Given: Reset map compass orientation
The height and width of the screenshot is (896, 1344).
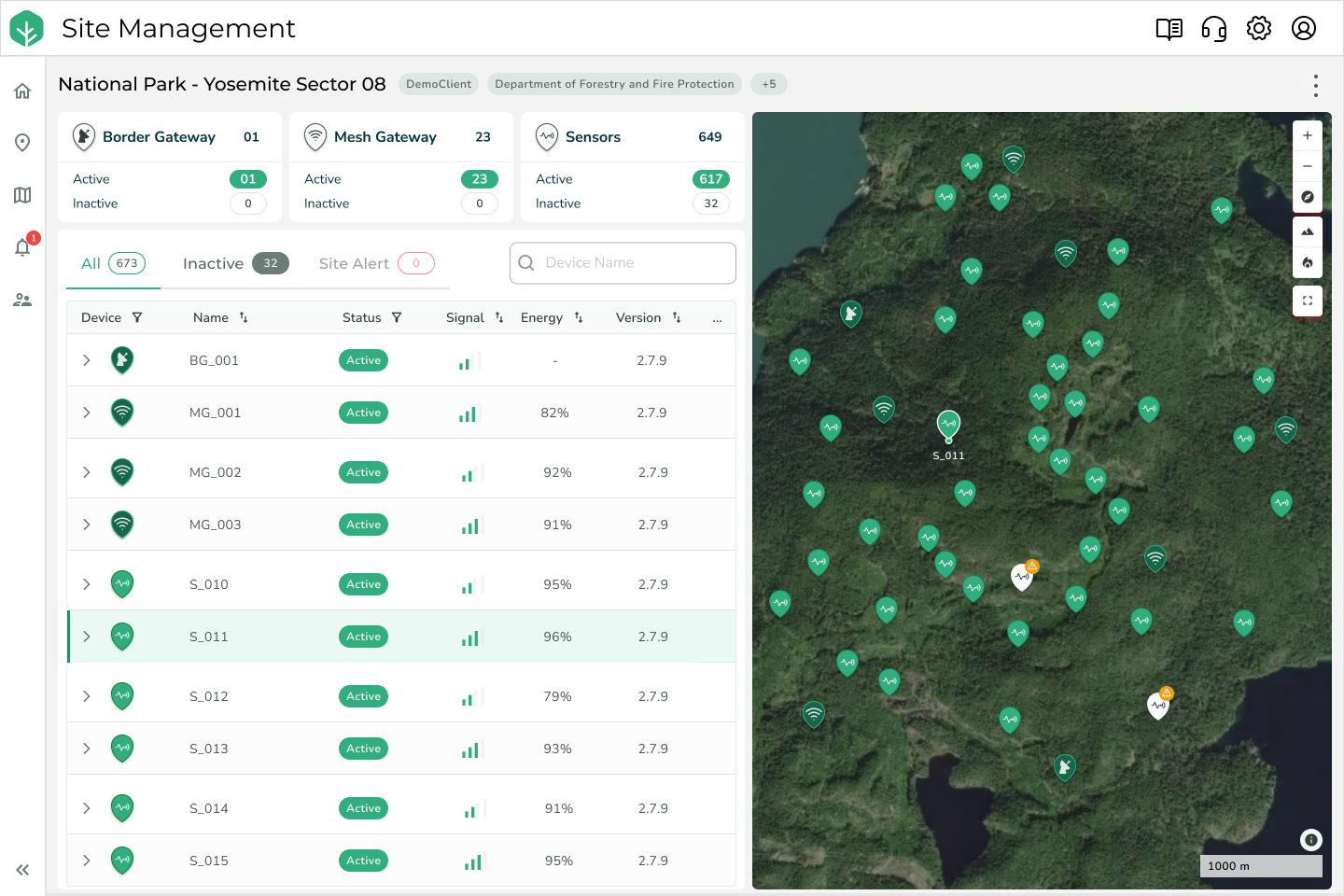Looking at the screenshot, I should pos(1307,197).
